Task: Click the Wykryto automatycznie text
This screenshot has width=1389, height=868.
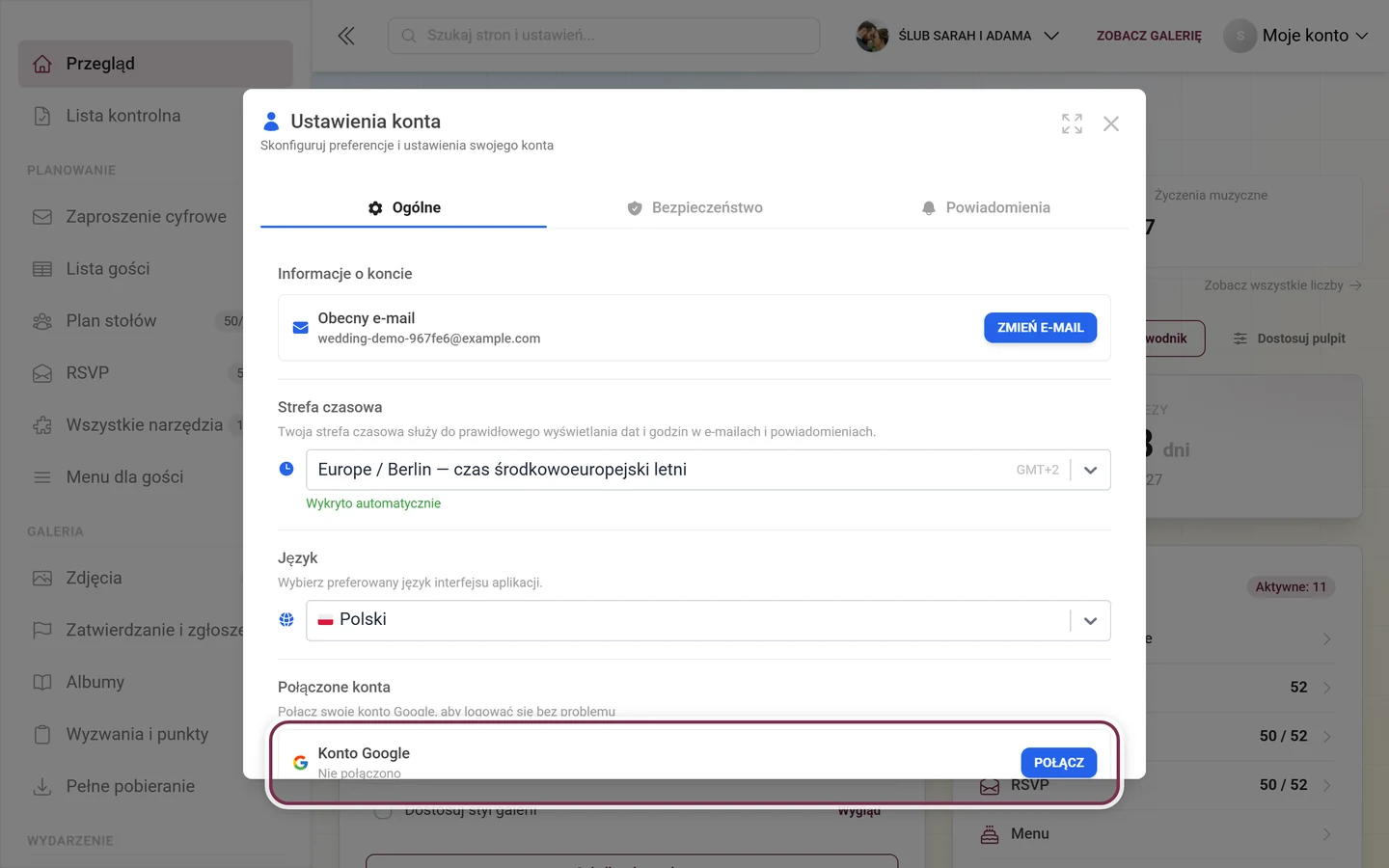Action: point(373,503)
